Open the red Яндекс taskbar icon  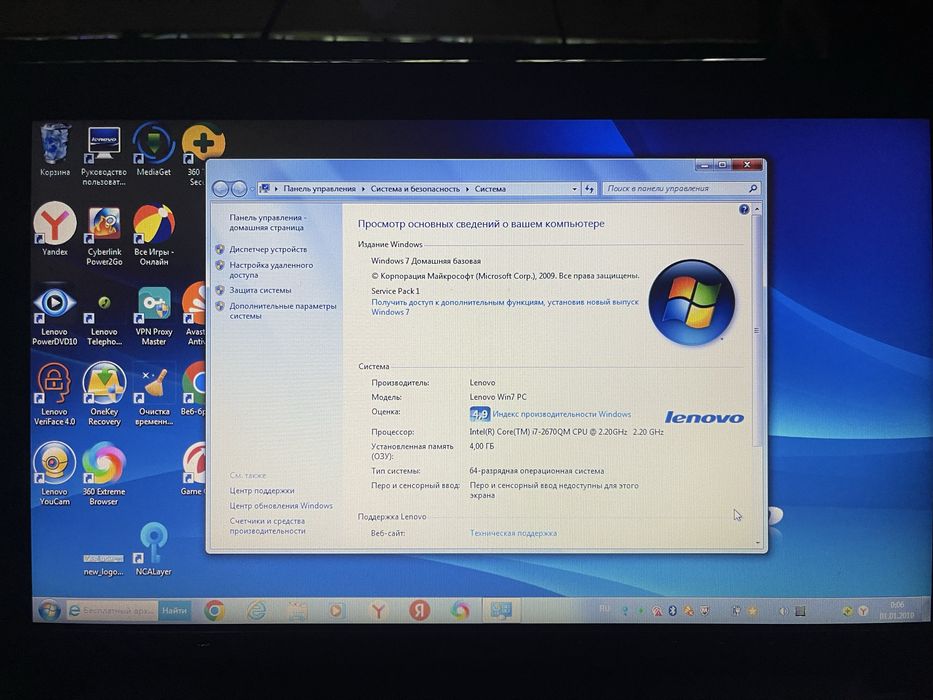419,611
